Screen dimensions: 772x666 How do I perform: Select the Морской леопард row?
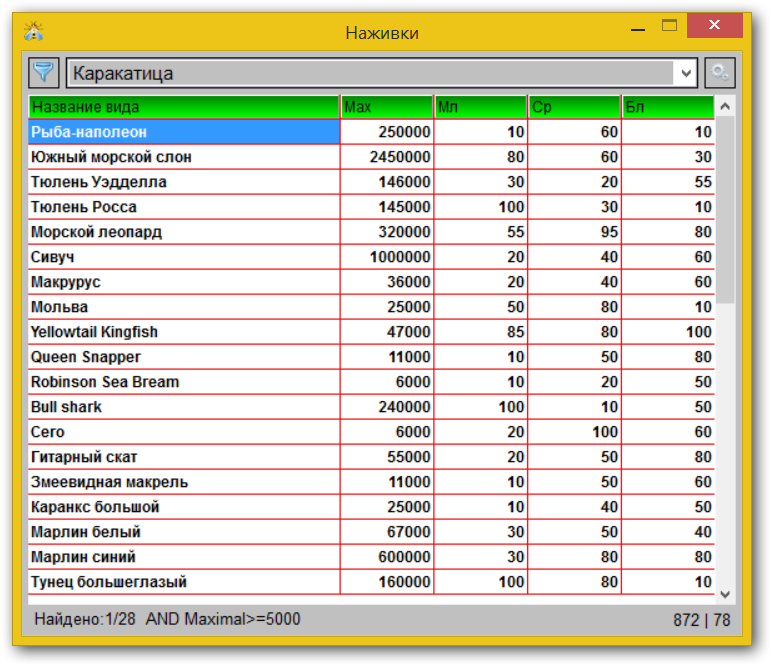(184, 232)
